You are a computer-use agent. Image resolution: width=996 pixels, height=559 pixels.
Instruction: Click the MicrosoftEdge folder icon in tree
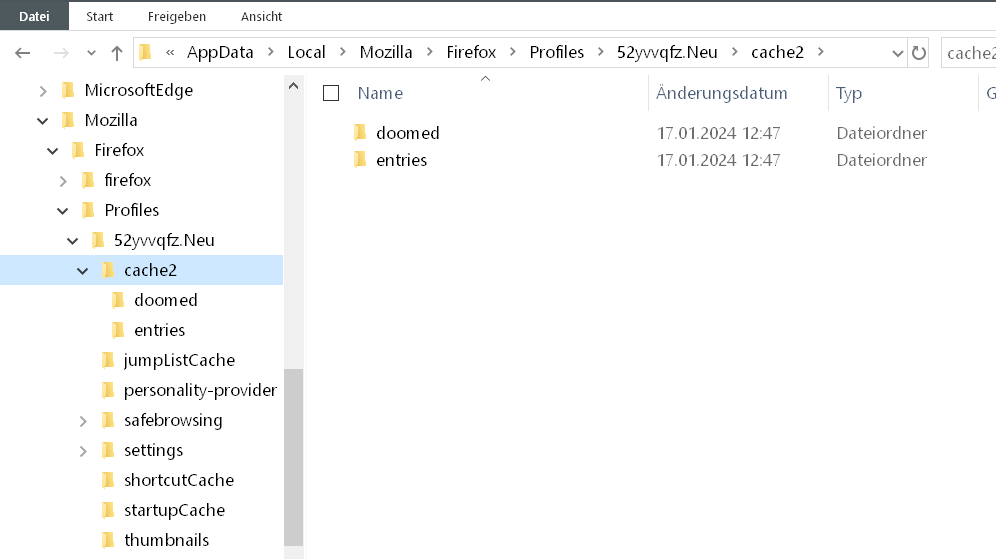pos(68,90)
